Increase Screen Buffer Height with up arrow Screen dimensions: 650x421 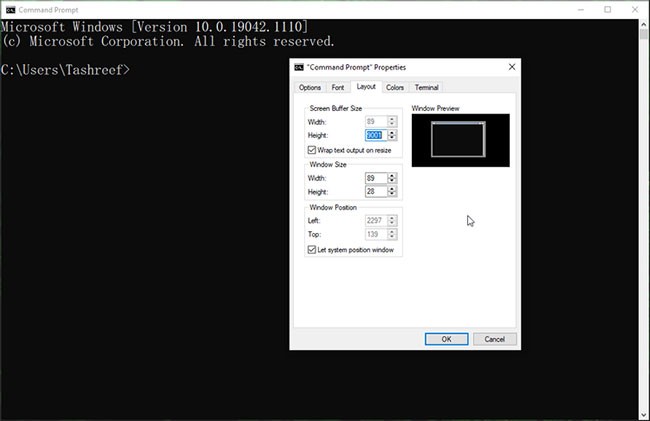[x=392, y=132]
